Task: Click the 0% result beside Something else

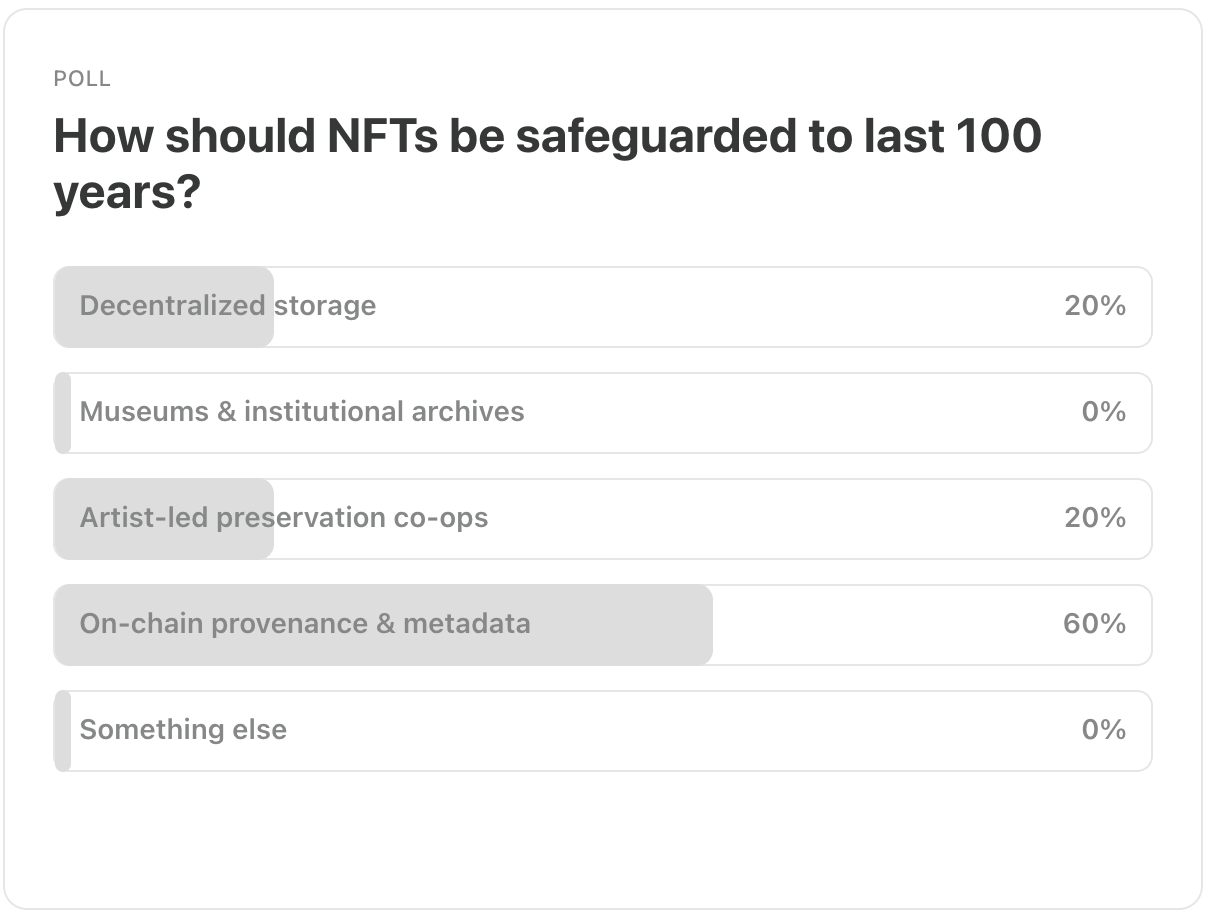Action: click(1103, 730)
